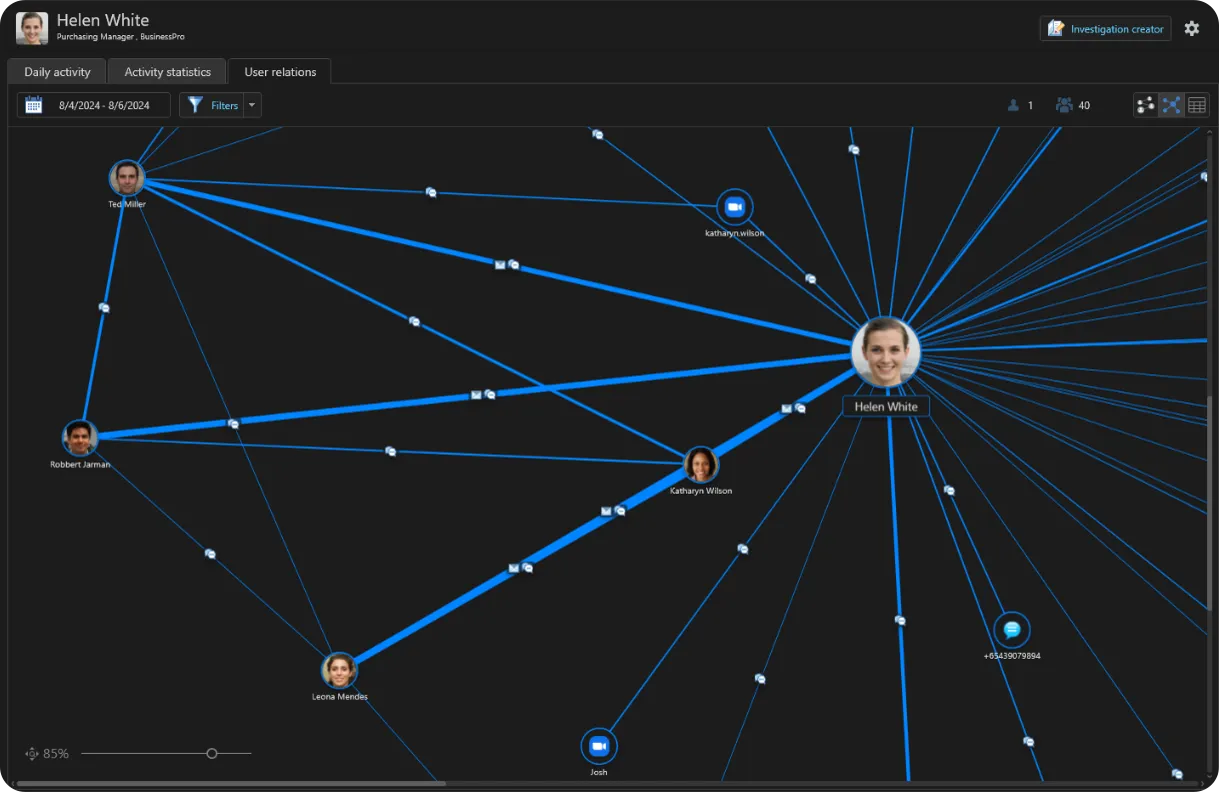
Task: Click chat icon on Ted Miller–Katharyn Wilson link
Action: [x=414, y=321]
